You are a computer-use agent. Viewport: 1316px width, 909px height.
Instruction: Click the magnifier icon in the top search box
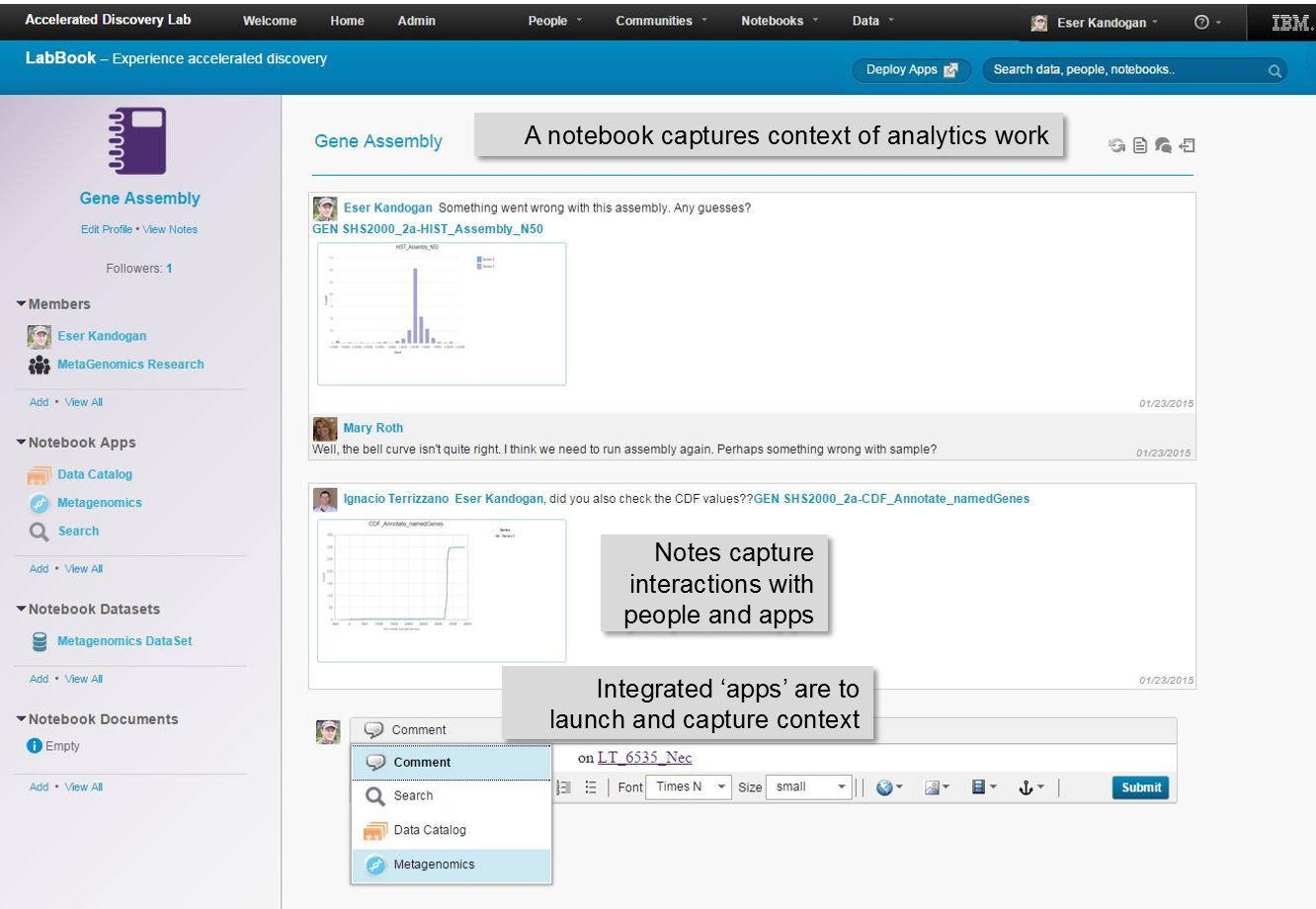point(1275,70)
